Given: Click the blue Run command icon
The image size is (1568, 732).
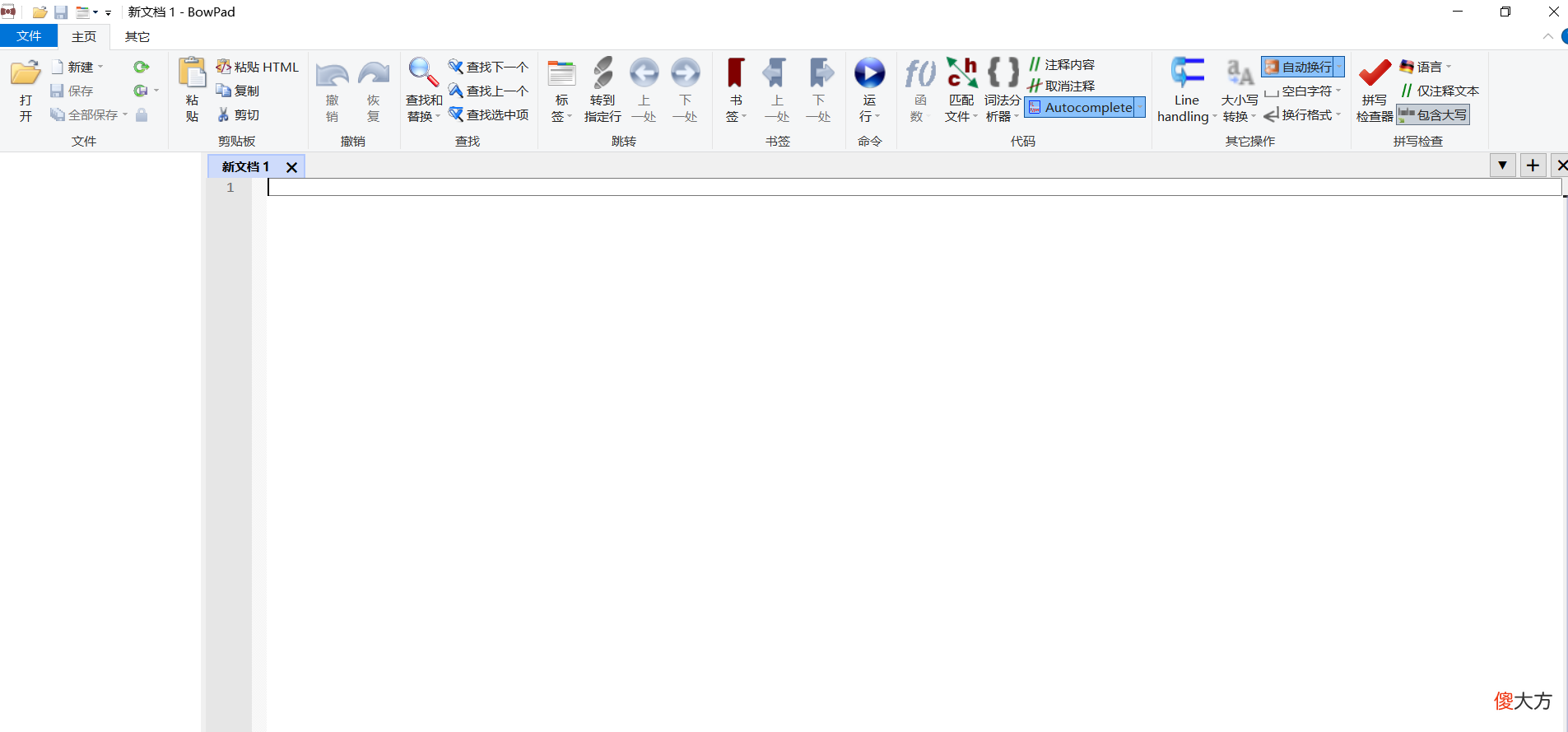Looking at the screenshot, I should (x=869, y=72).
